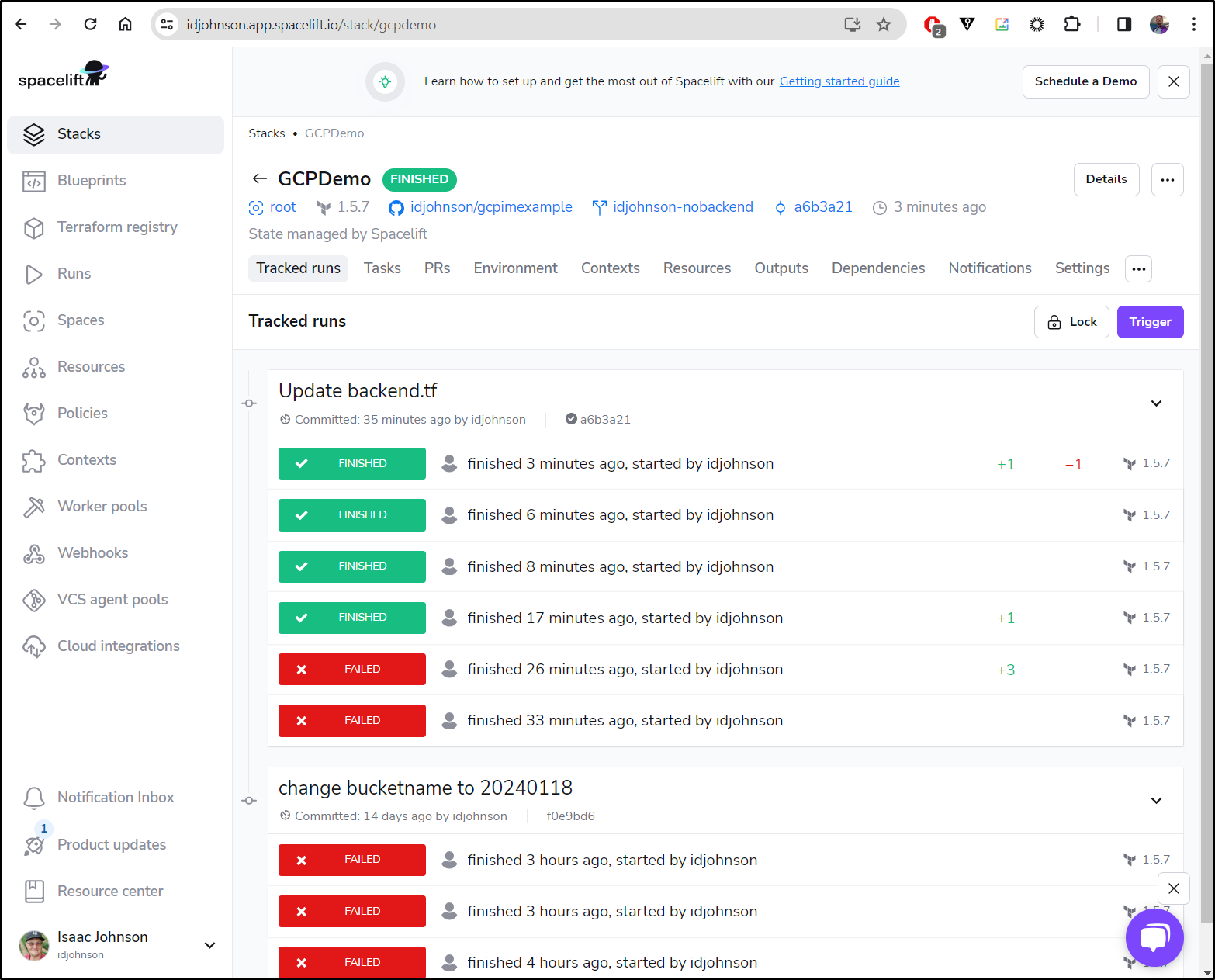Collapse the Update backend.tf run group
This screenshot has width=1215, height=980.
[x=1156, y=403]
